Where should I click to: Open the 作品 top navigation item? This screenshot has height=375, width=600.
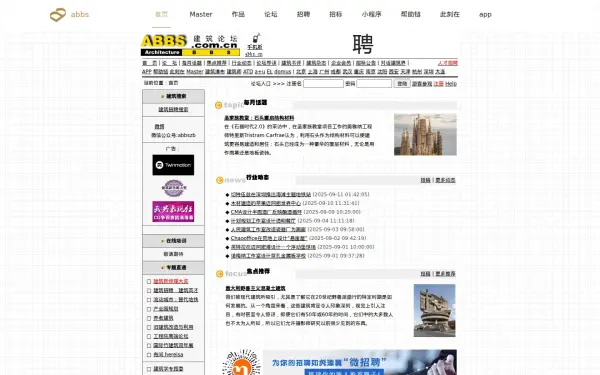[x=238, y=14]
